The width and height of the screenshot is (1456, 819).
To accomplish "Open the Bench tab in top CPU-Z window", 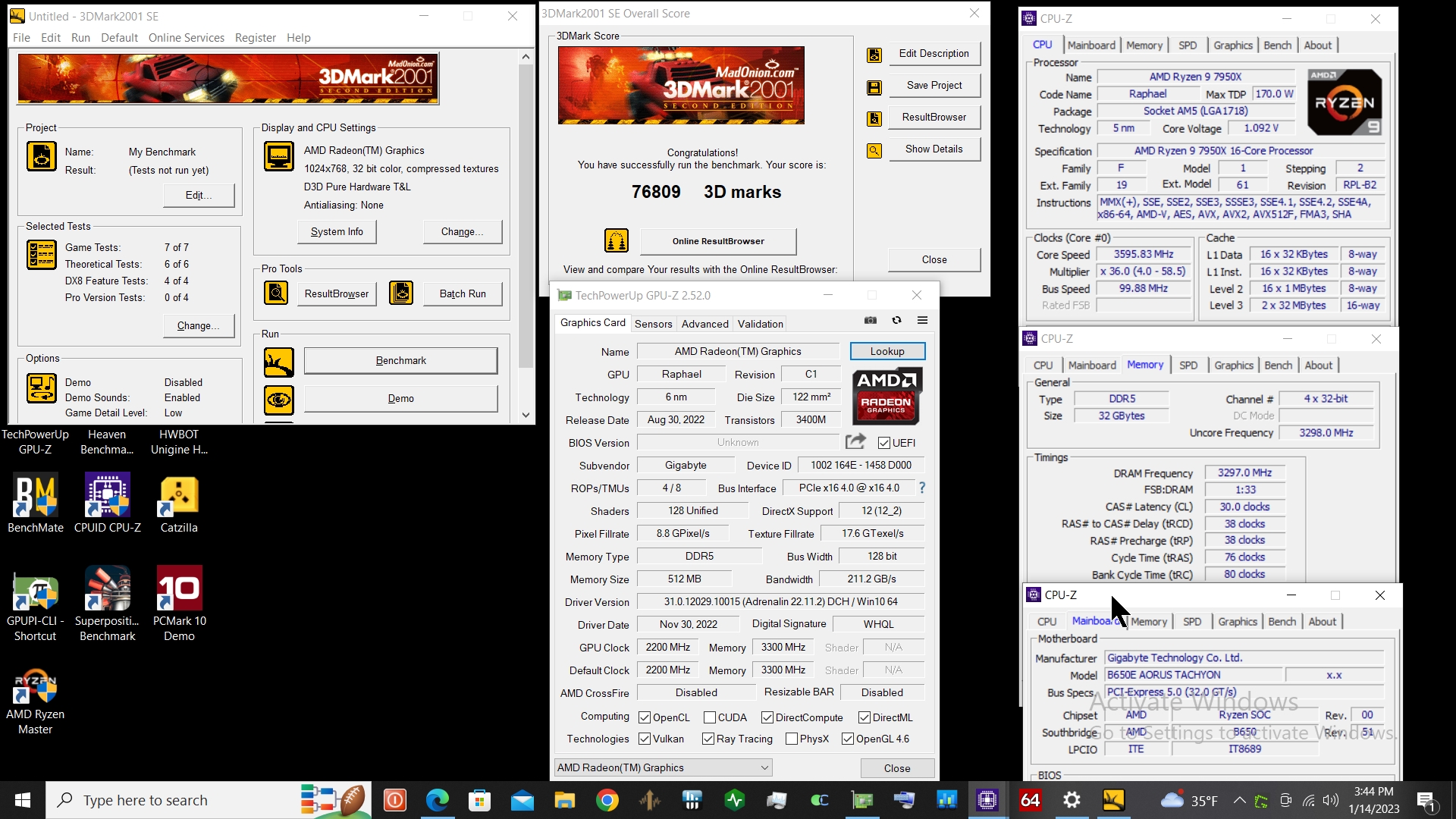I will (1277, 45).
